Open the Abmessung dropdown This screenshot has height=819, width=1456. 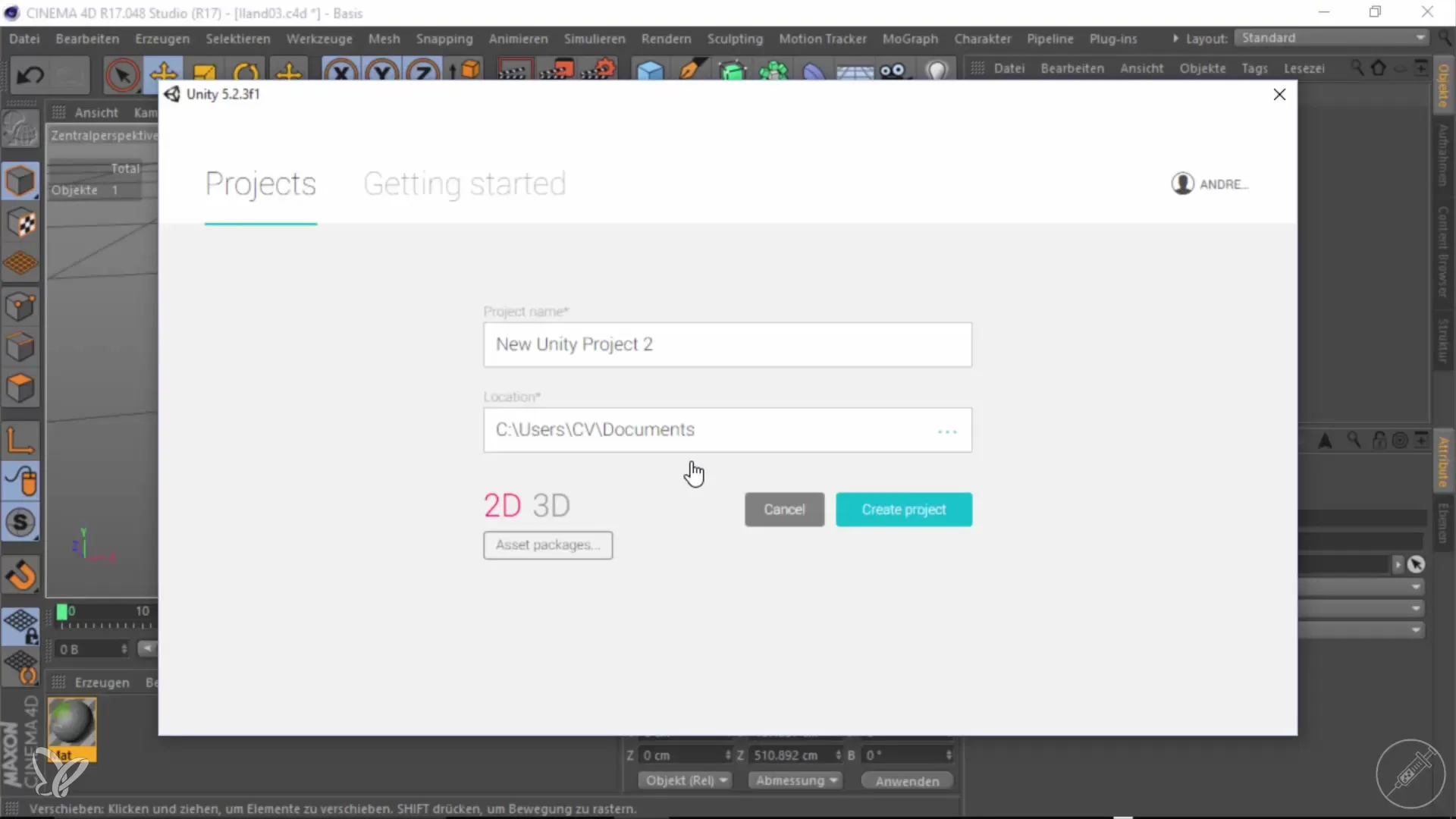795,780
